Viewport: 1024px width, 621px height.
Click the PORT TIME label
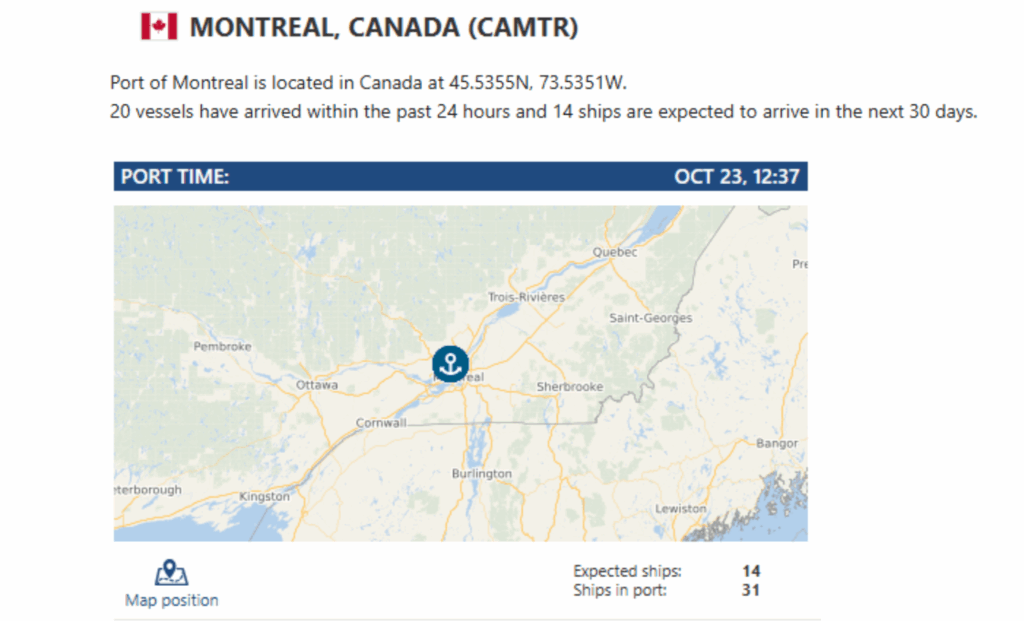coord(175,177)
